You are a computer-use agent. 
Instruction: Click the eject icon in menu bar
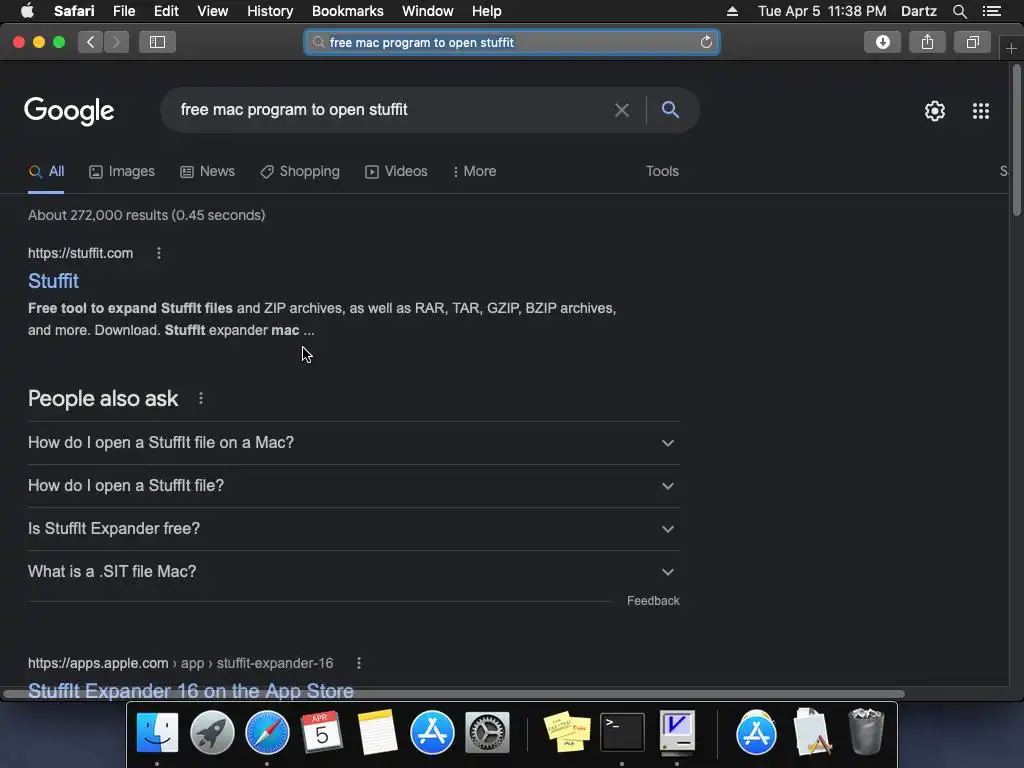click(x=732, y=11)
